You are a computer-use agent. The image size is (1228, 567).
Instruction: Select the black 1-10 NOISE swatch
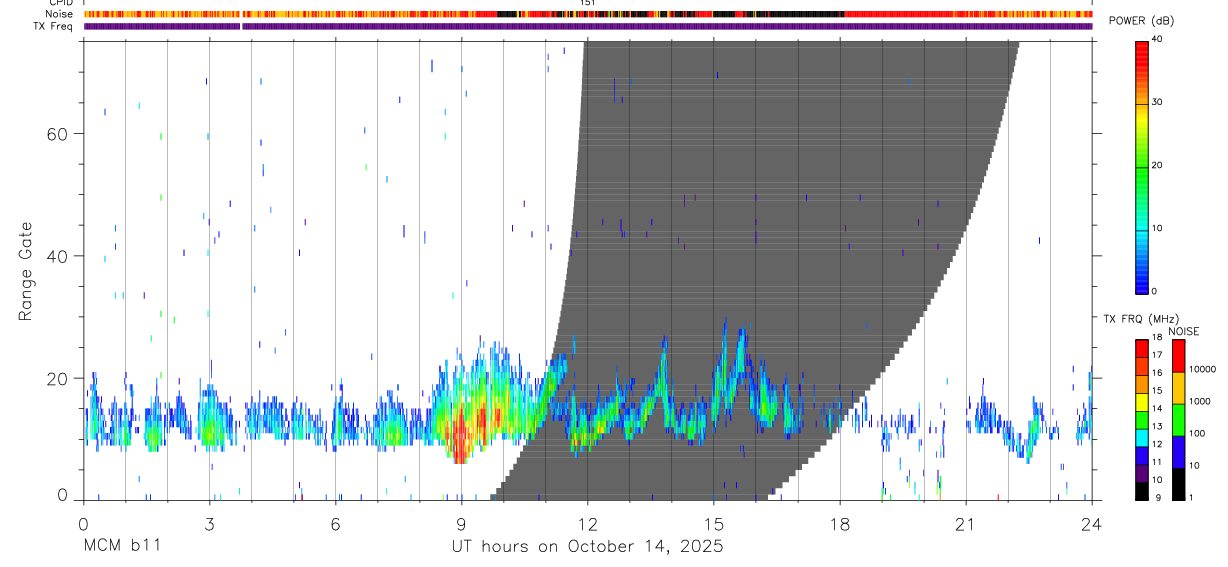(1179, 483)
